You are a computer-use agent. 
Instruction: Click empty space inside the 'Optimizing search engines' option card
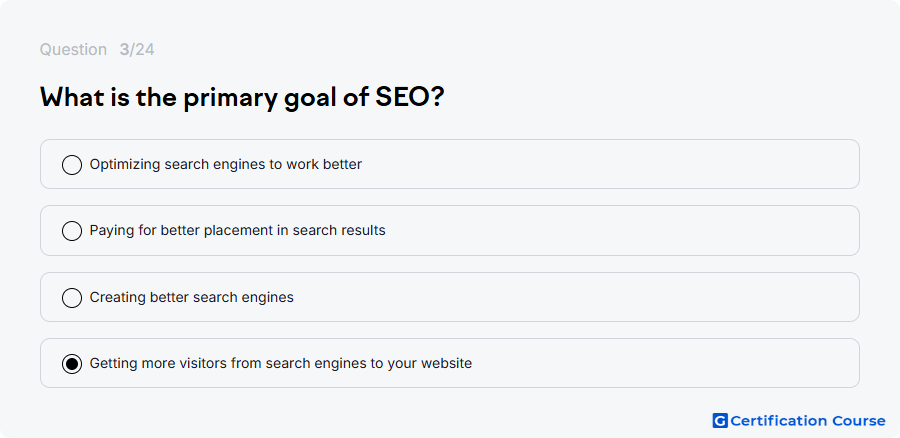point(608,164)
